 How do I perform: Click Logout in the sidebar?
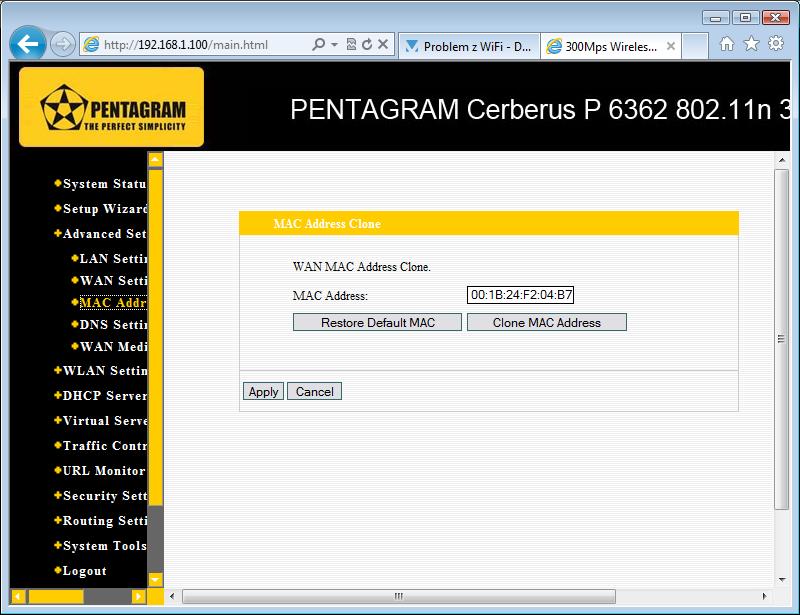point(84,571)
